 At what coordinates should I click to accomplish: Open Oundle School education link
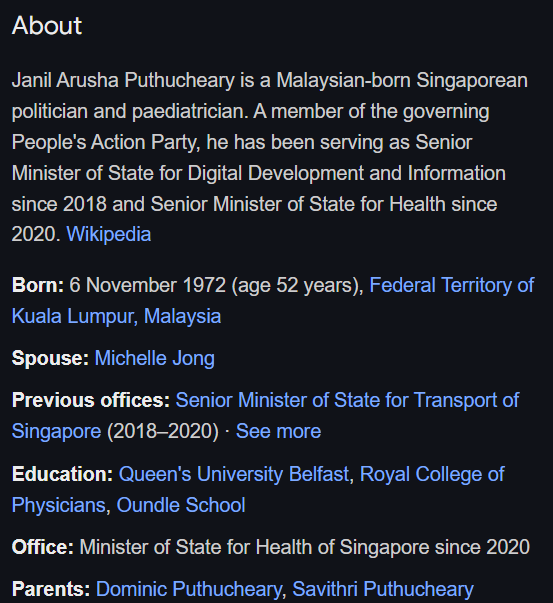tap(181, 505)
